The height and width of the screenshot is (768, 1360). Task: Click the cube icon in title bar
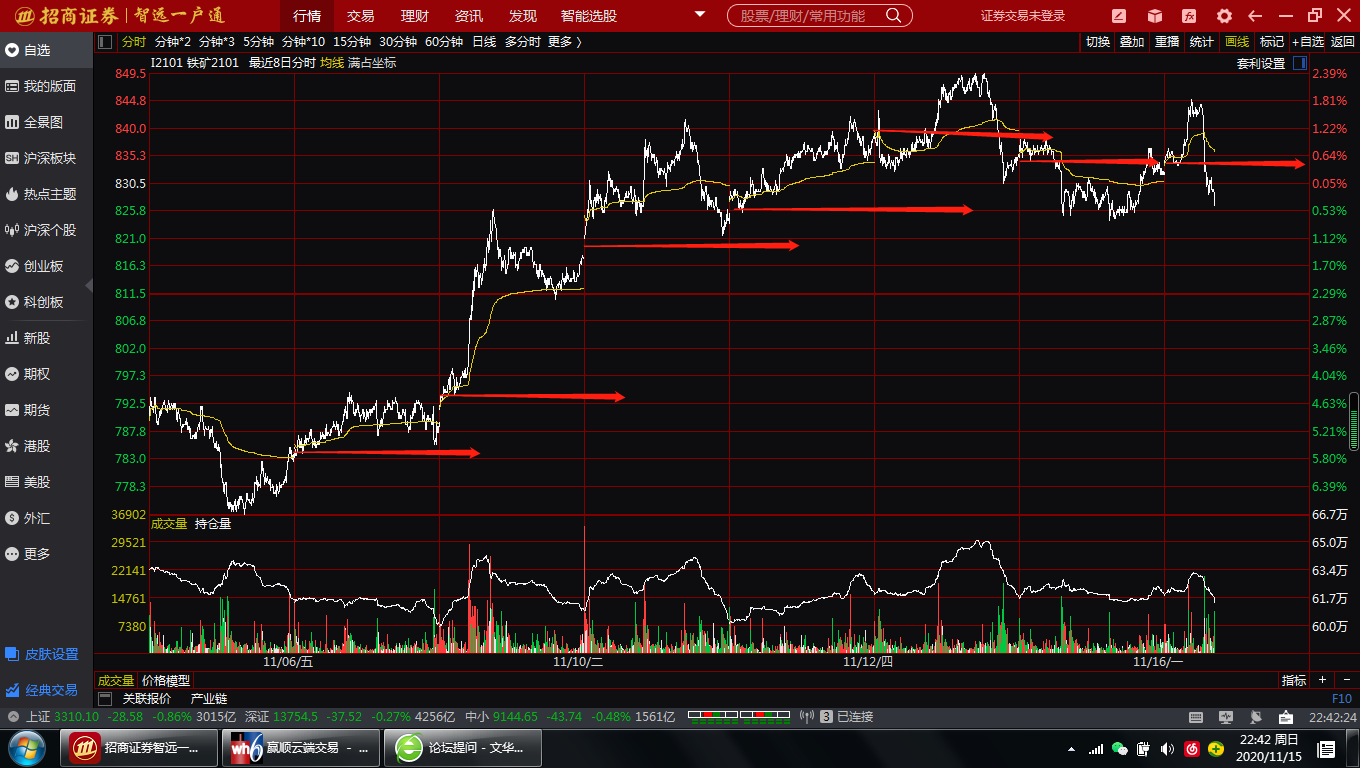click(x=1154, y=16)
